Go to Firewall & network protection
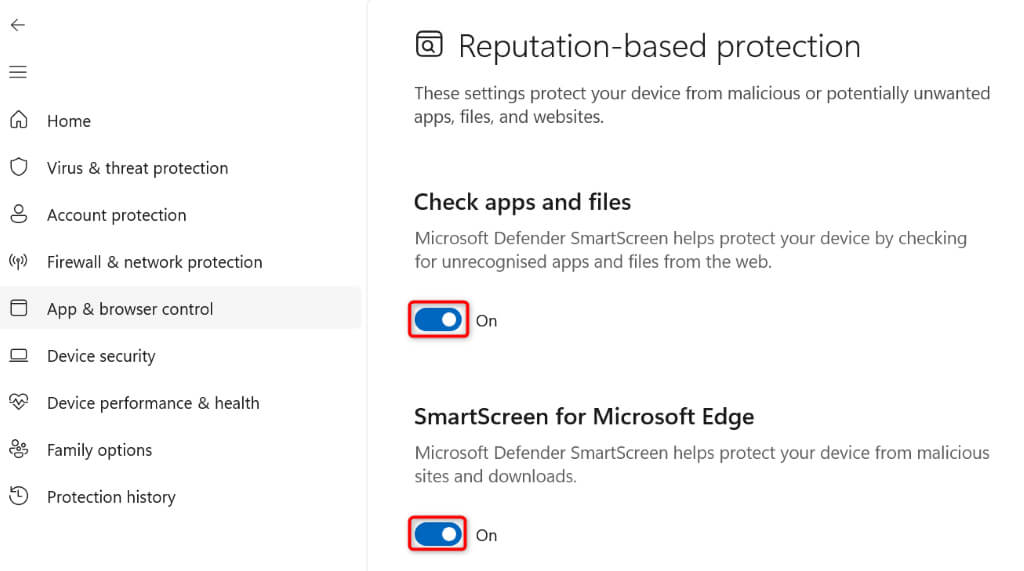The height and width of the screenshot is (571, 1024). pyautogui.click(x=154, y=262)
